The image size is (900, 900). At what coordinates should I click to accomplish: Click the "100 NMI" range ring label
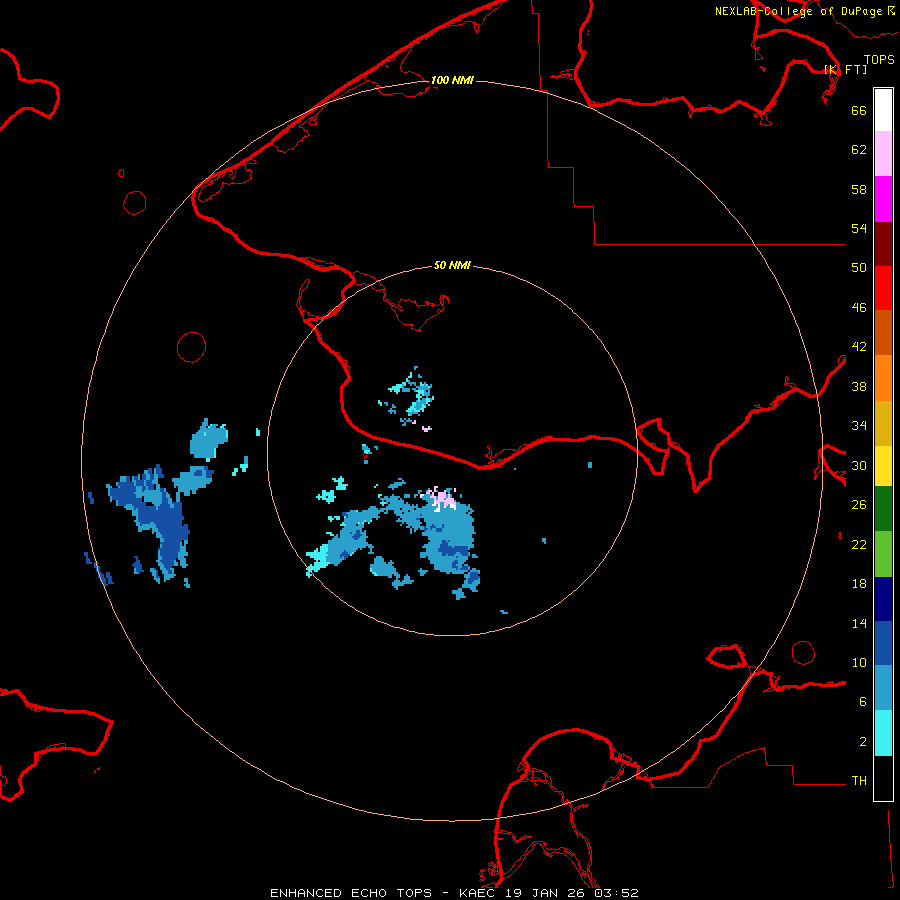(452, 80)
